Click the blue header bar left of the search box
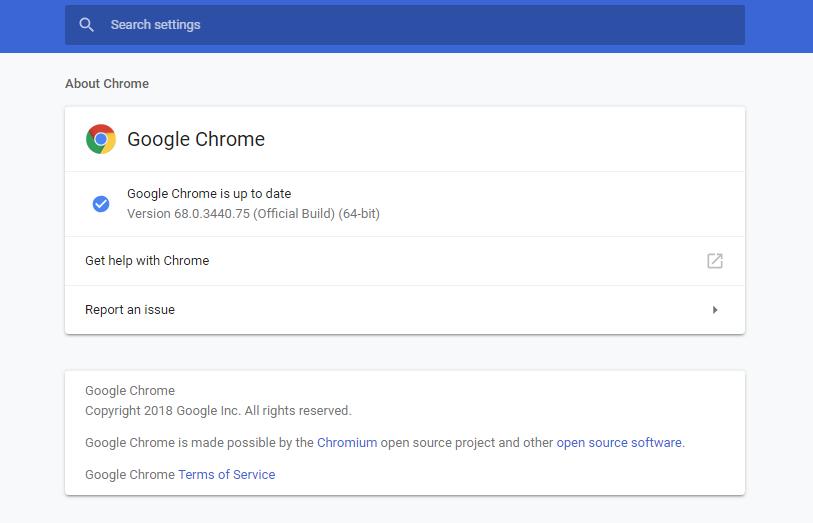This screenshot has width=813, height=523. 32,25
